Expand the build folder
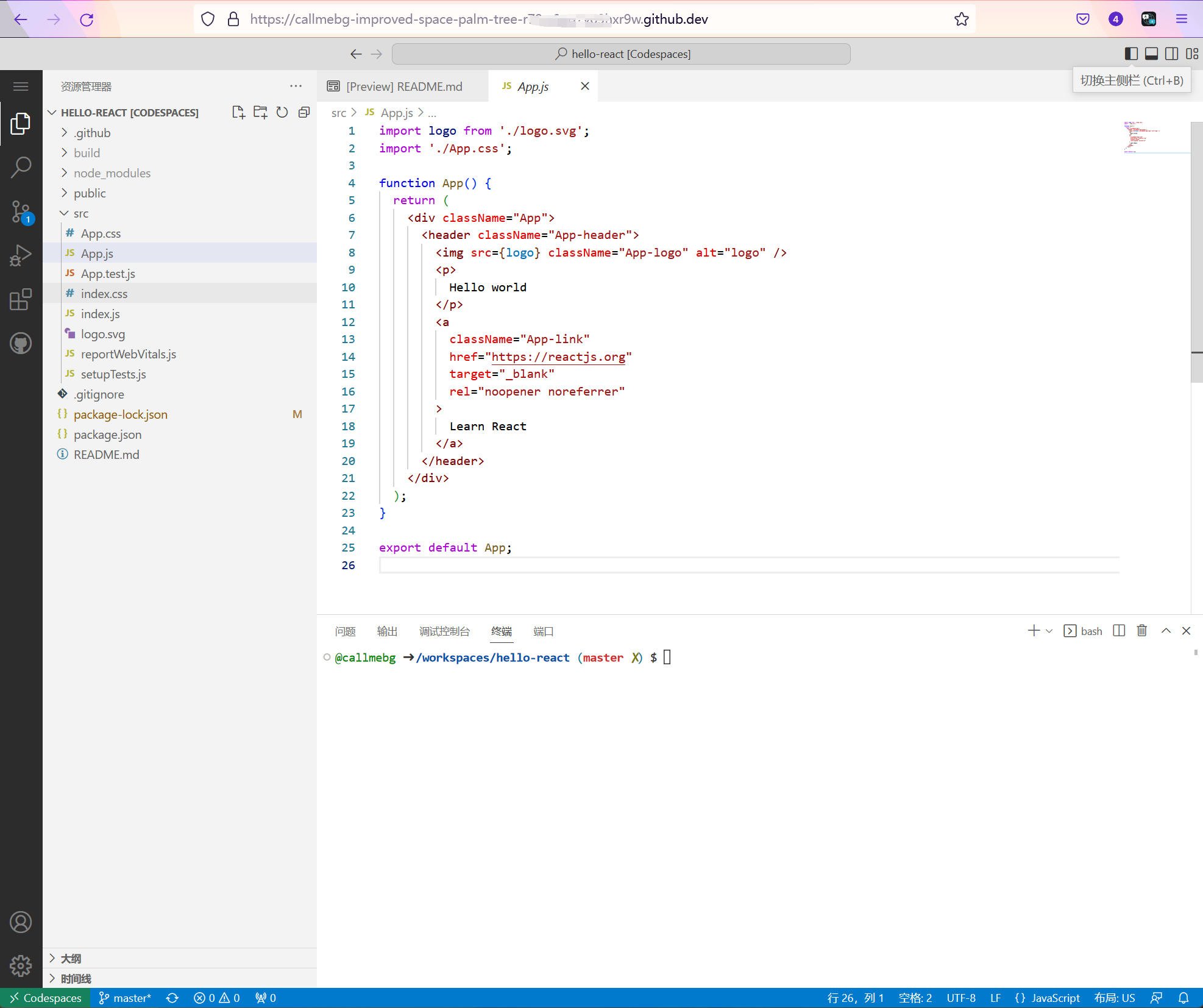 180,153
